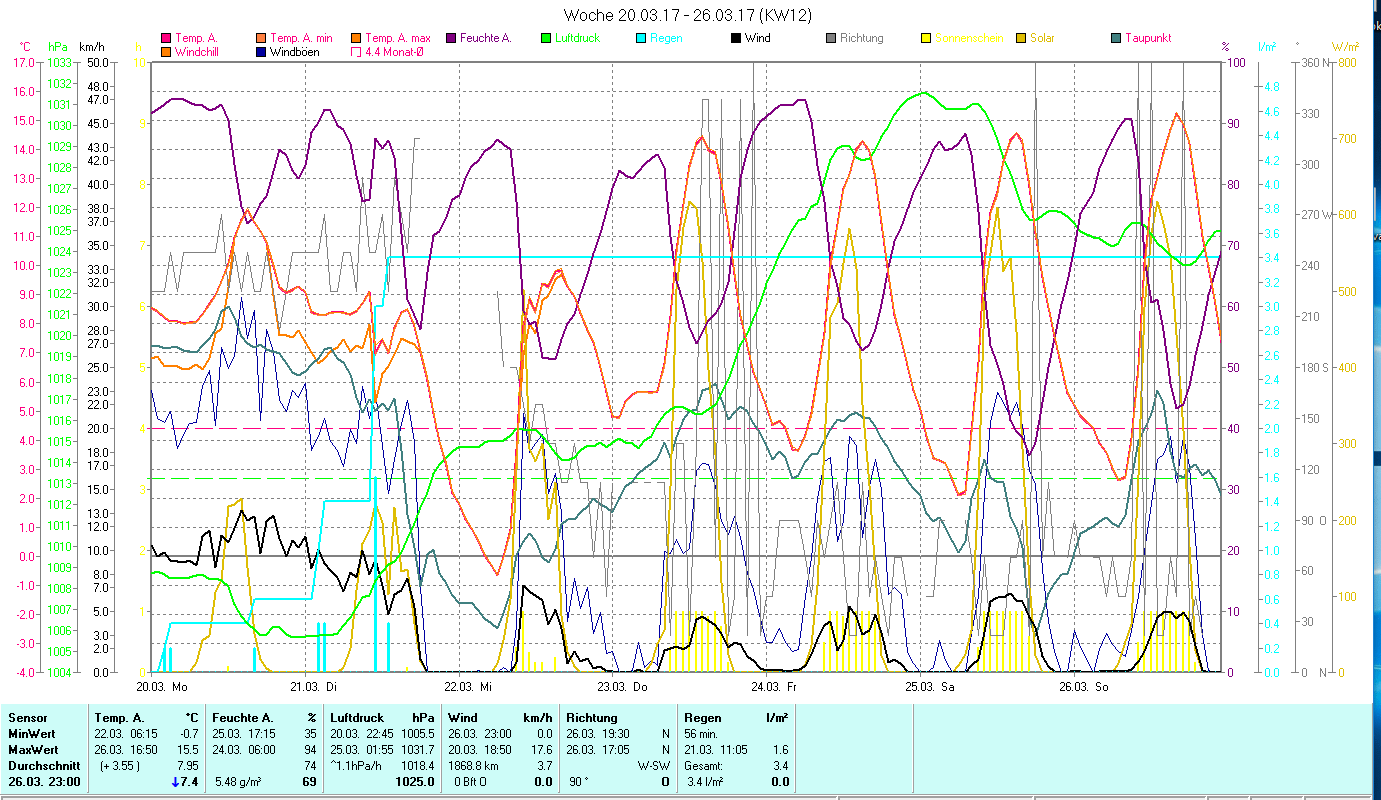Click the '24.03. Fr' day marker
Screen dimensions: 1381x800
[774, 687]
